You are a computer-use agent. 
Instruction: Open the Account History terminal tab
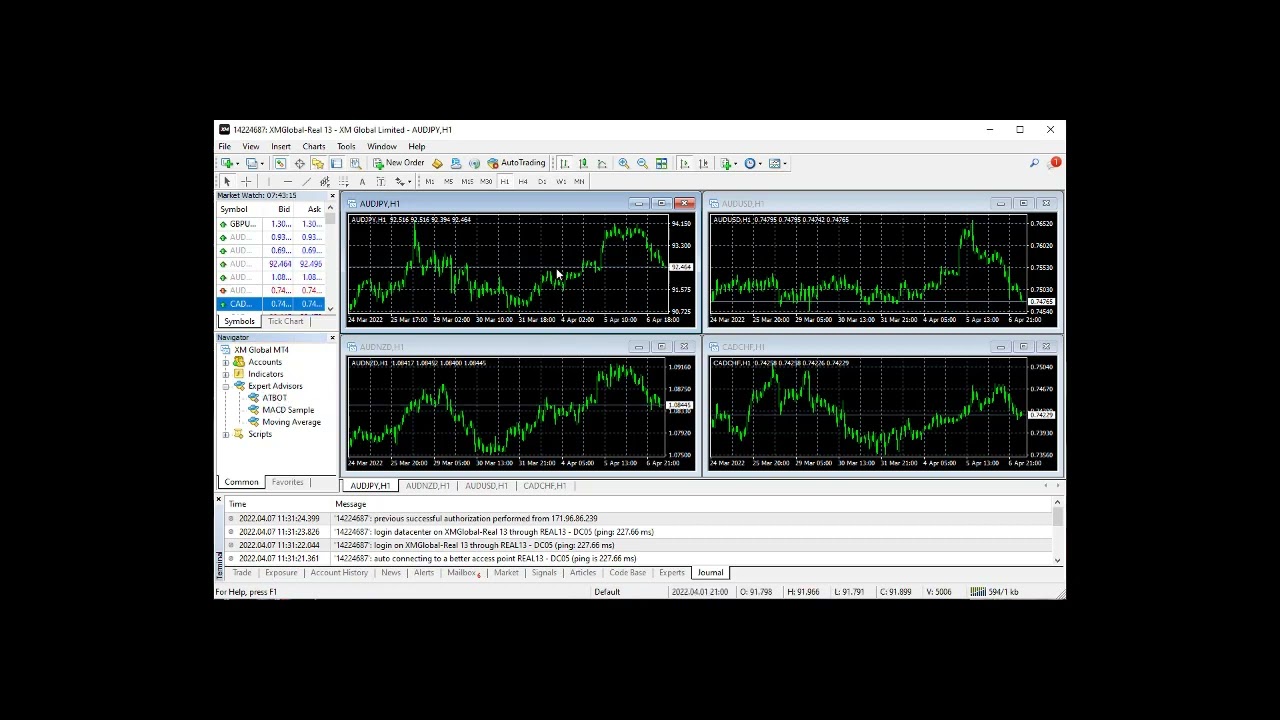tap(339, 573)
